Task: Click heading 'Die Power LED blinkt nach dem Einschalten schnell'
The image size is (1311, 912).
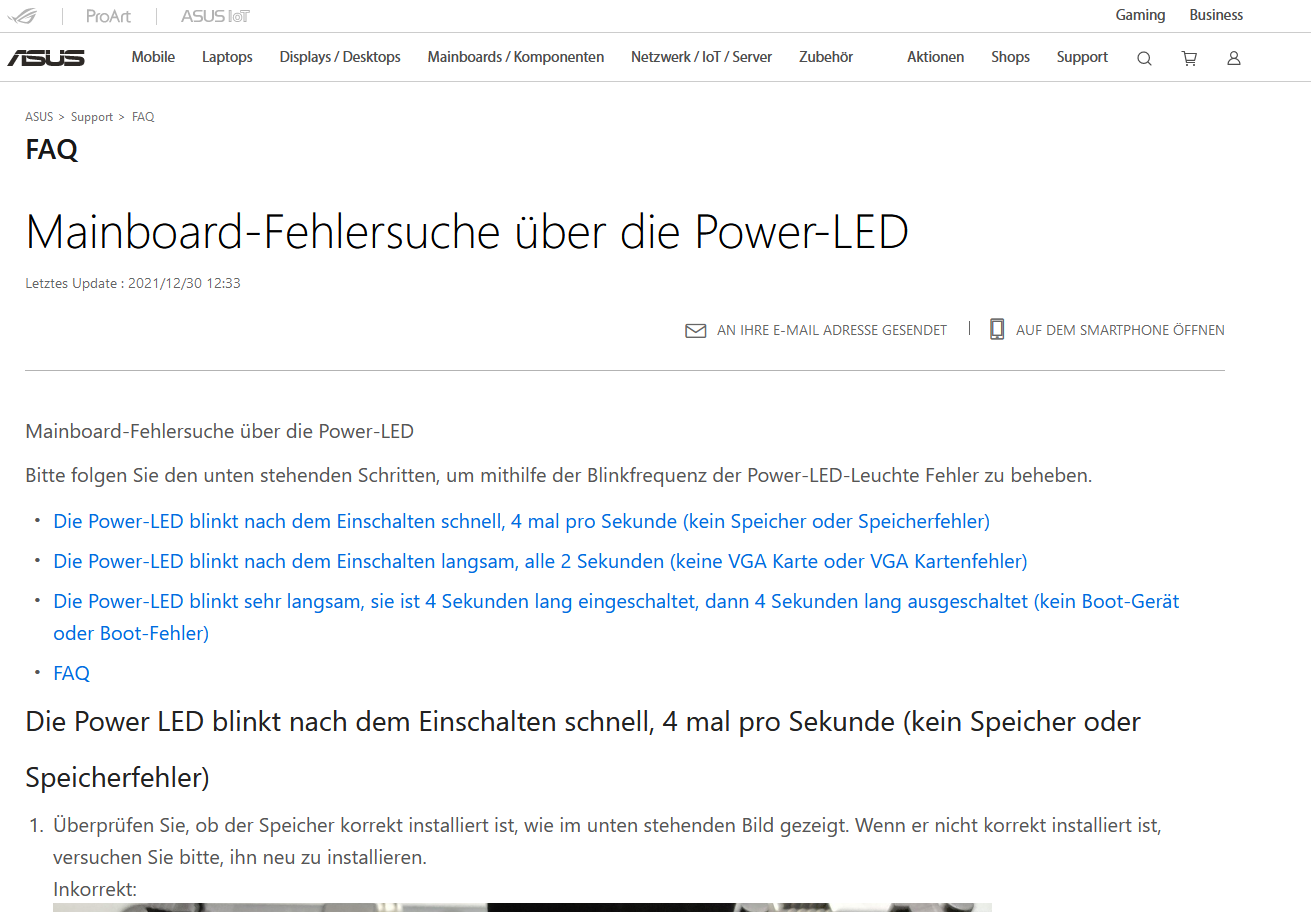Action: click(x=583, y=749)
